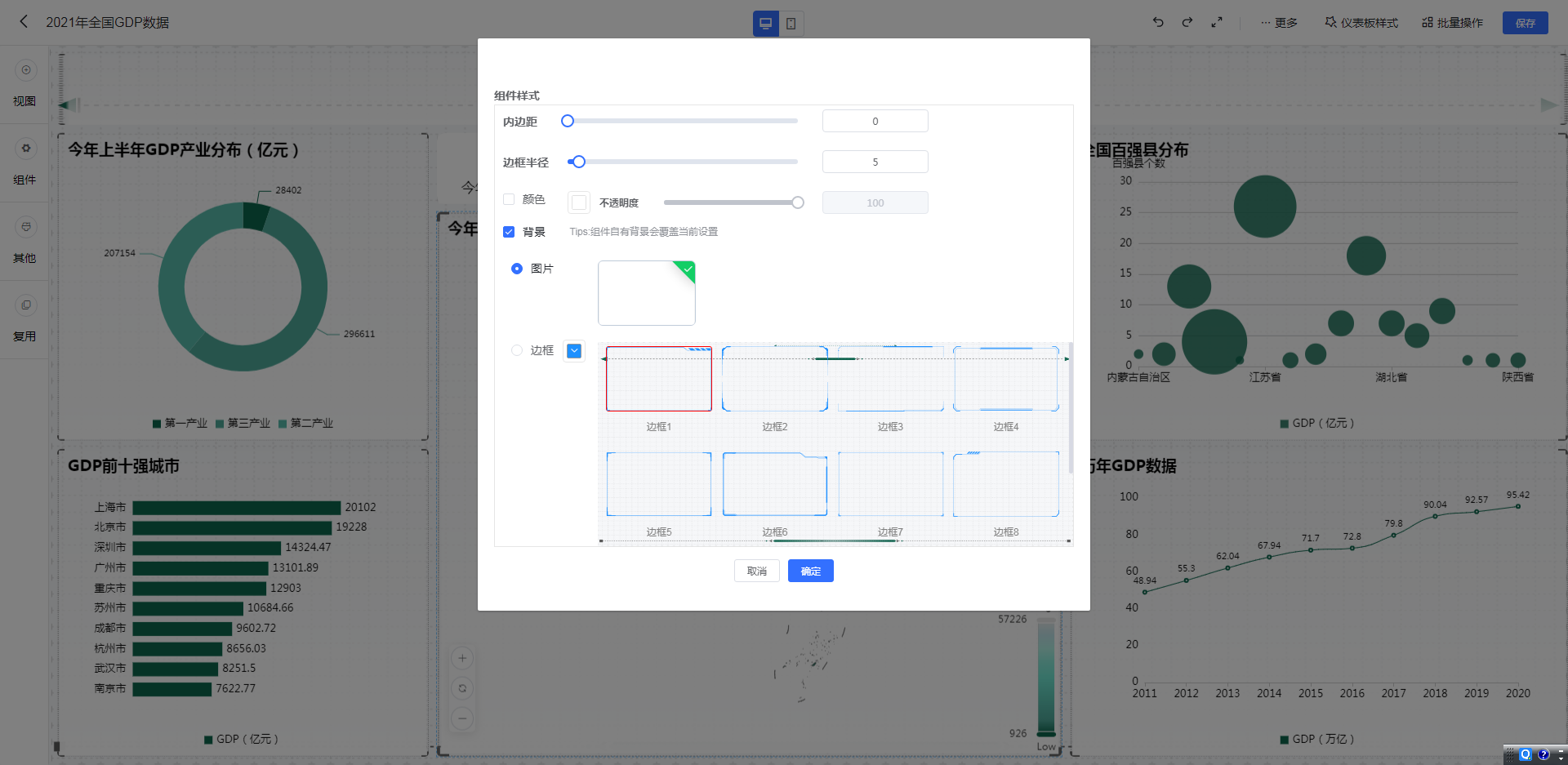Click the 保存 button

pyautogui.click(x=1525, y=23)
